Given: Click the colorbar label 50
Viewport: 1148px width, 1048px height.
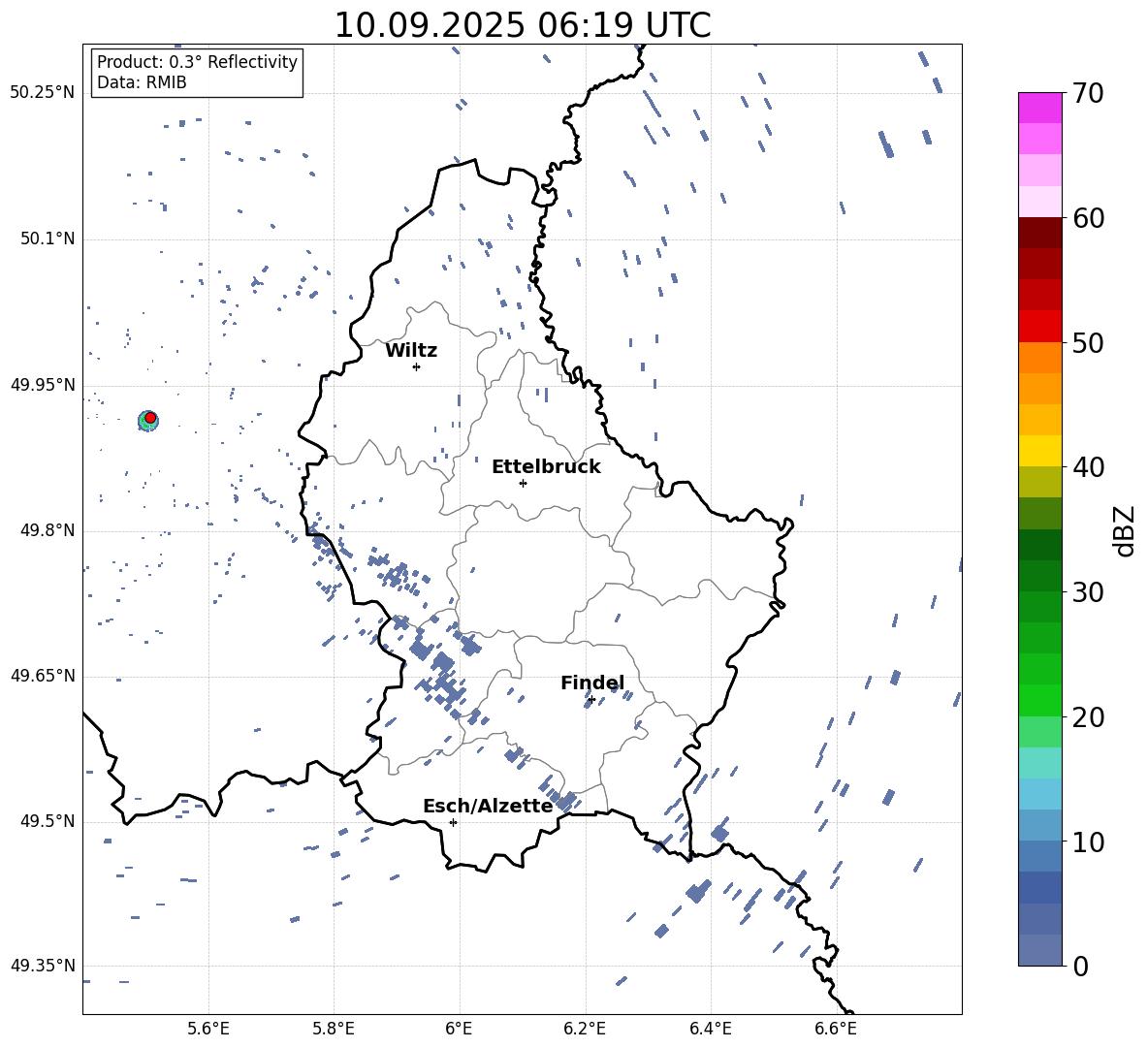Looking at the screenshot, I should [1089, 342].
